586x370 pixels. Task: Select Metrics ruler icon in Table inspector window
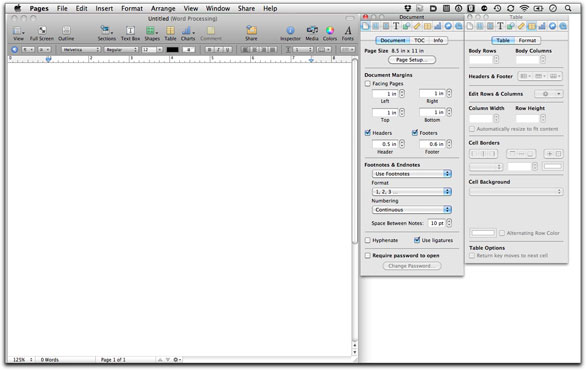coord(521,26)
